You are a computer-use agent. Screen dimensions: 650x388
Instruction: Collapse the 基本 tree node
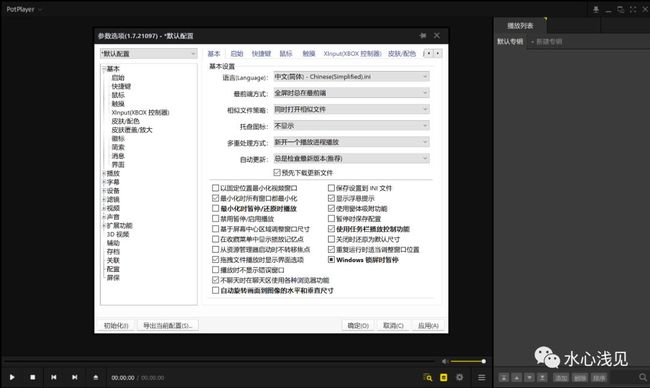click(x=104, y=69)
